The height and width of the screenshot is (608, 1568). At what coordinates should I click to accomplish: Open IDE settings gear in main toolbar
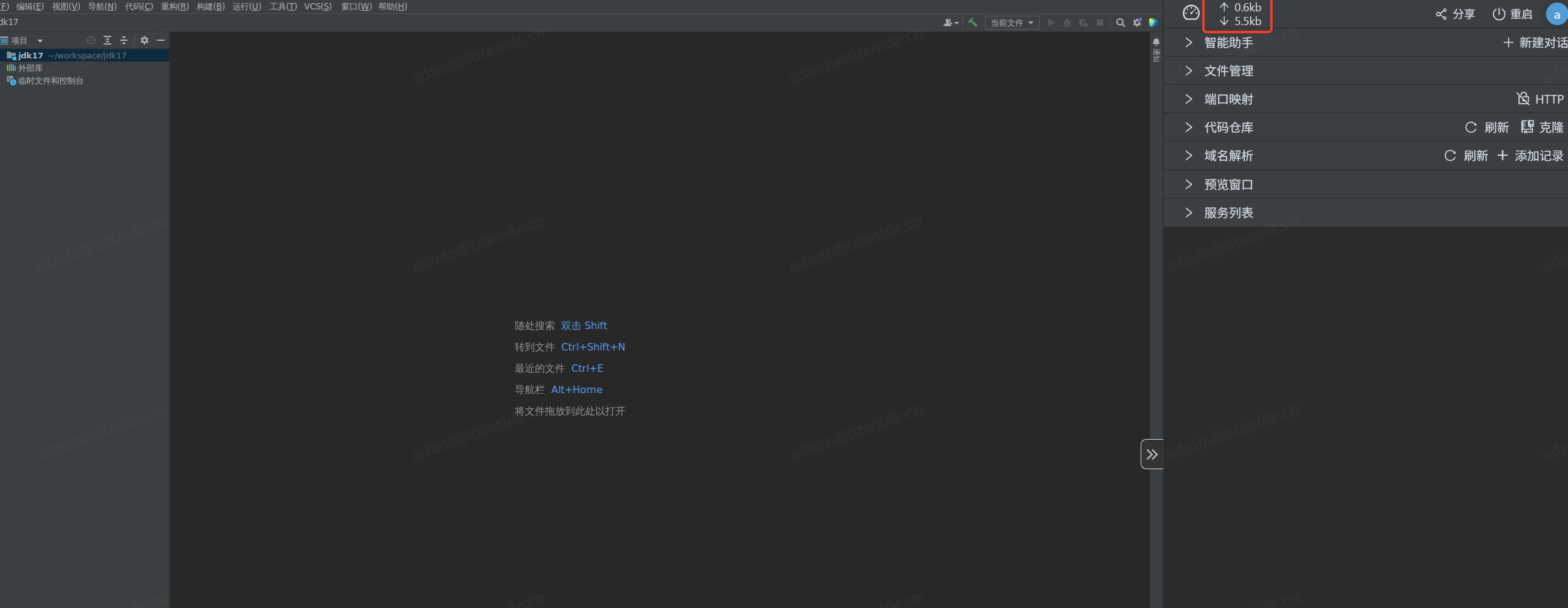click(1137, 23)
